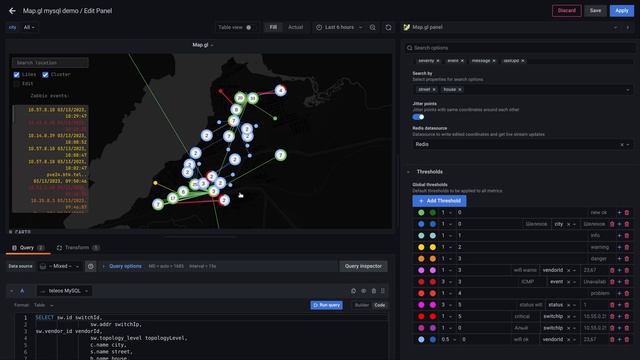
Task: Click the Apply button
Action: (622, 11)
